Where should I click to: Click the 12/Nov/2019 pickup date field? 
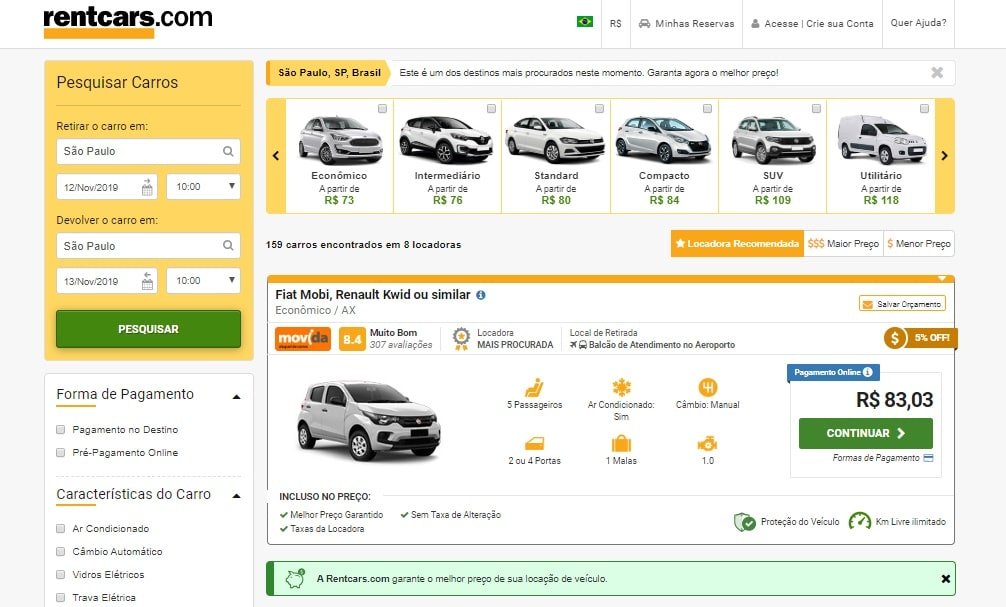tap(107, 187)
